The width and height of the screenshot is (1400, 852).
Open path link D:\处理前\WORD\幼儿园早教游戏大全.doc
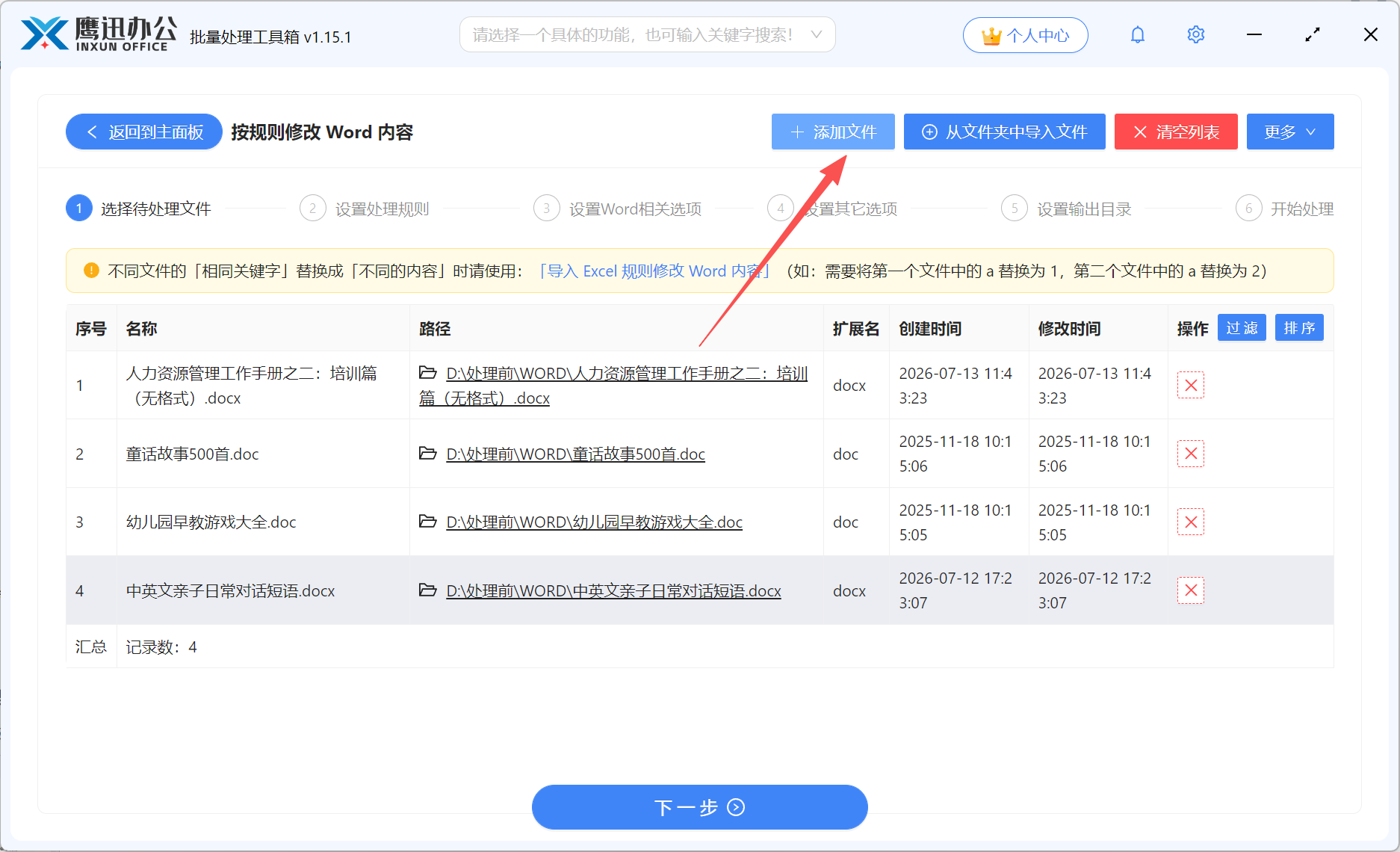tap(594, 522)
